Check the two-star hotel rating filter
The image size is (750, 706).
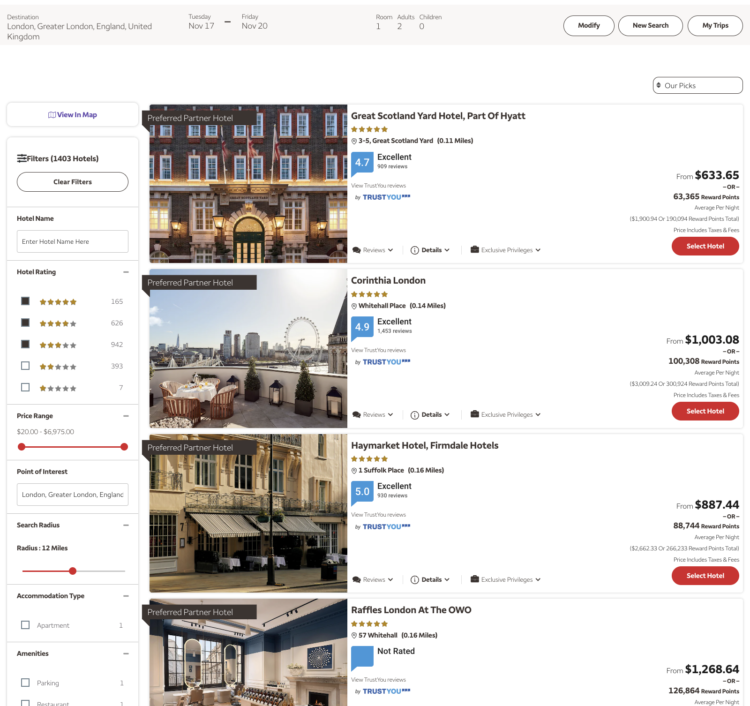click(x=25, y=366)
